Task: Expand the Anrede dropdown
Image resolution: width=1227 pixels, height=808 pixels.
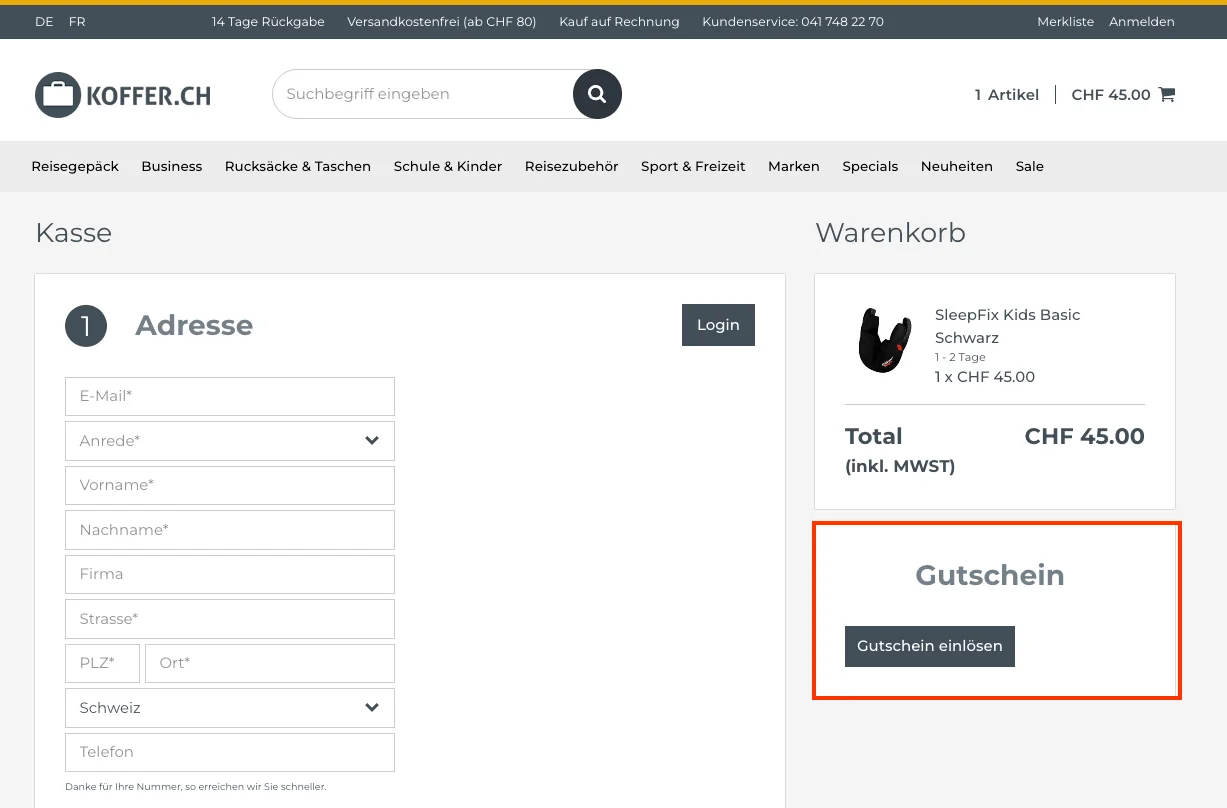Action: pyautogui.click(x=230, y=441)
